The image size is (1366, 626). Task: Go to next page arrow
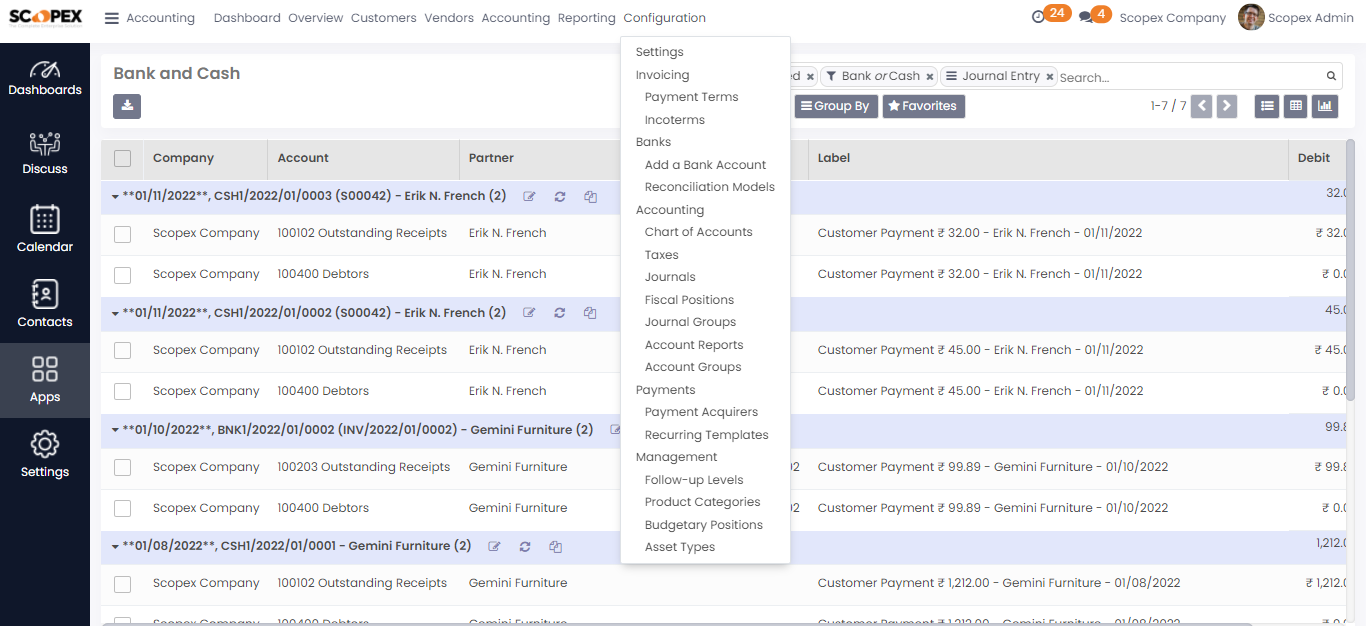pos(1227,106)
